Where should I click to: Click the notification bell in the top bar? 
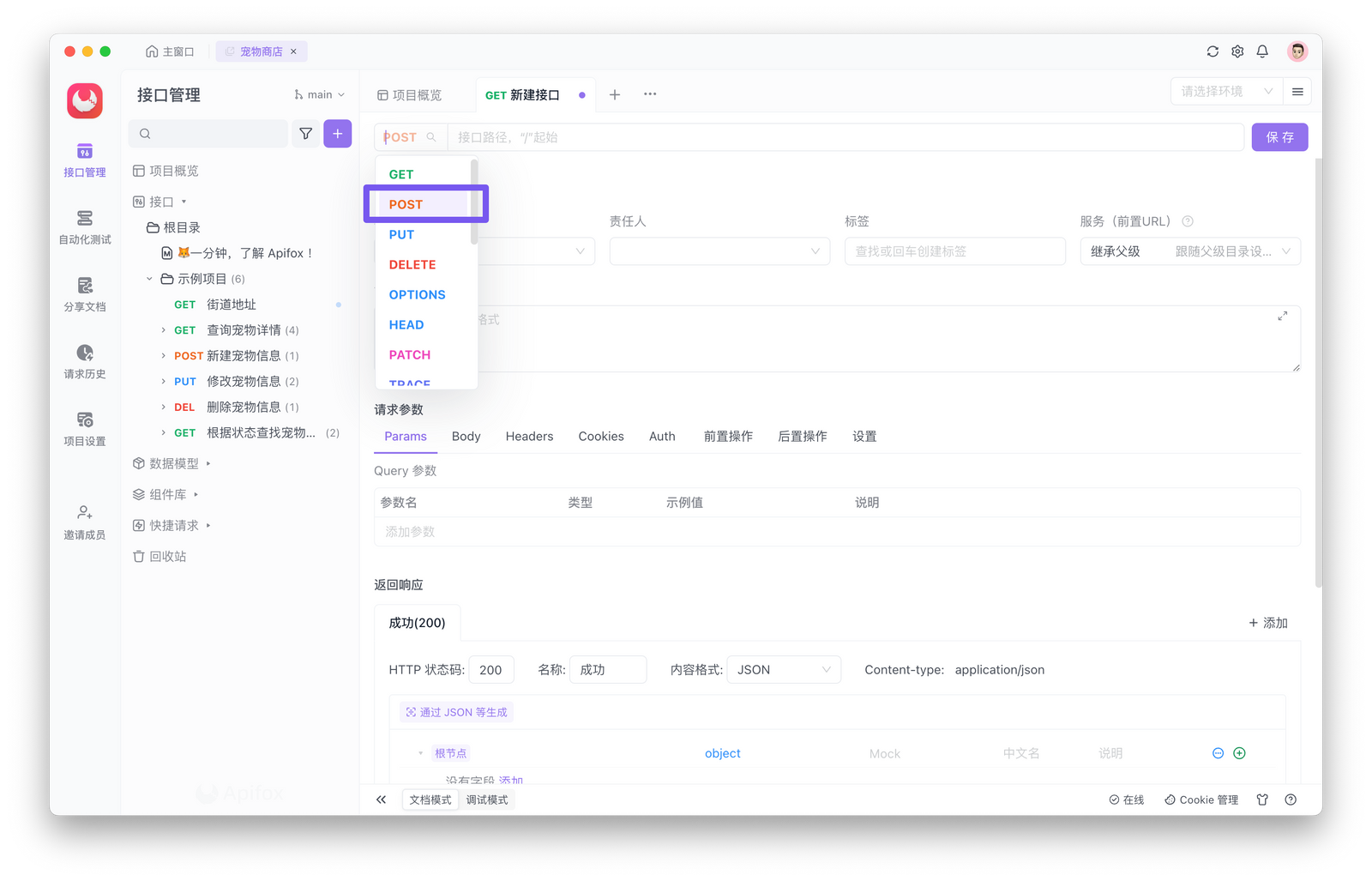1262,51
